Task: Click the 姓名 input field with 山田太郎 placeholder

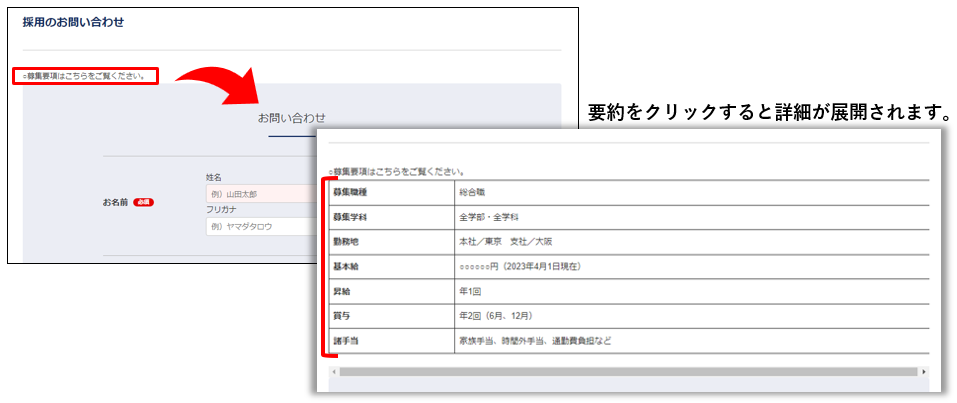Action: (x=260, y=194)
